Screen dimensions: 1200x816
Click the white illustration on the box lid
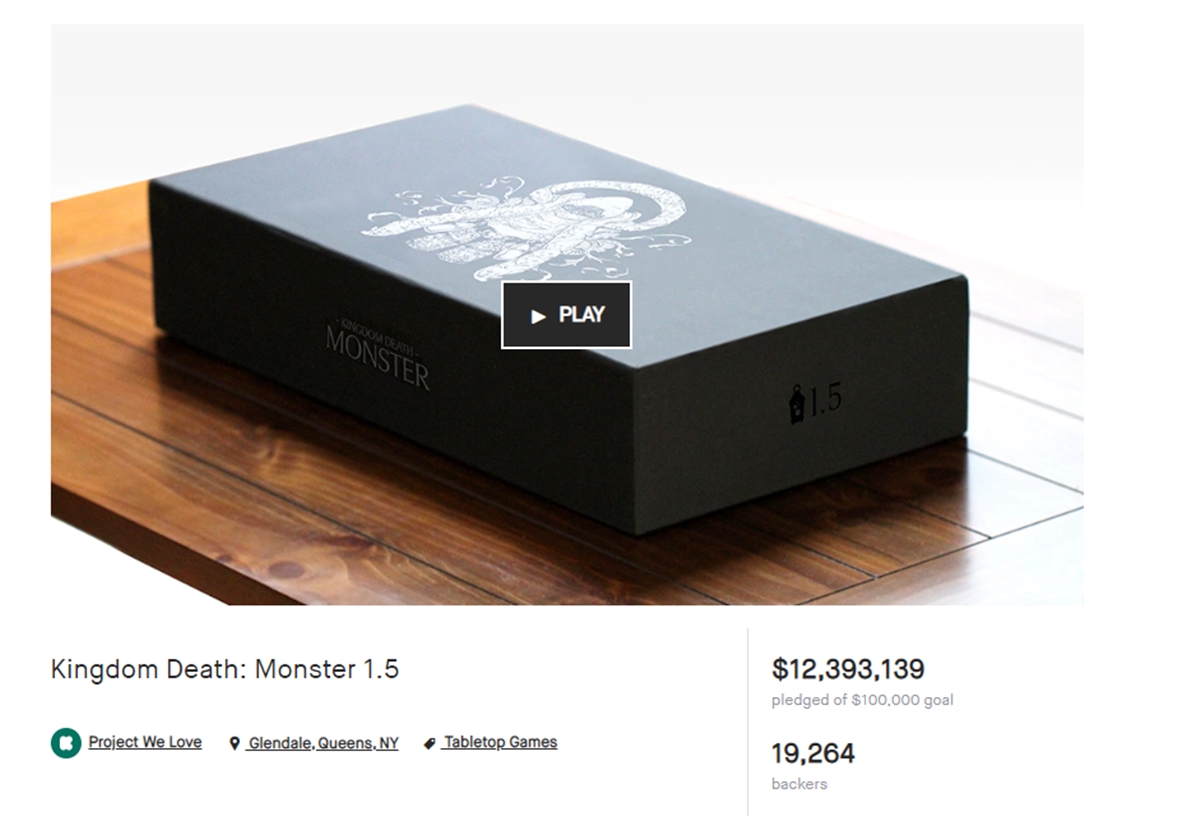[x=527, y=228]
